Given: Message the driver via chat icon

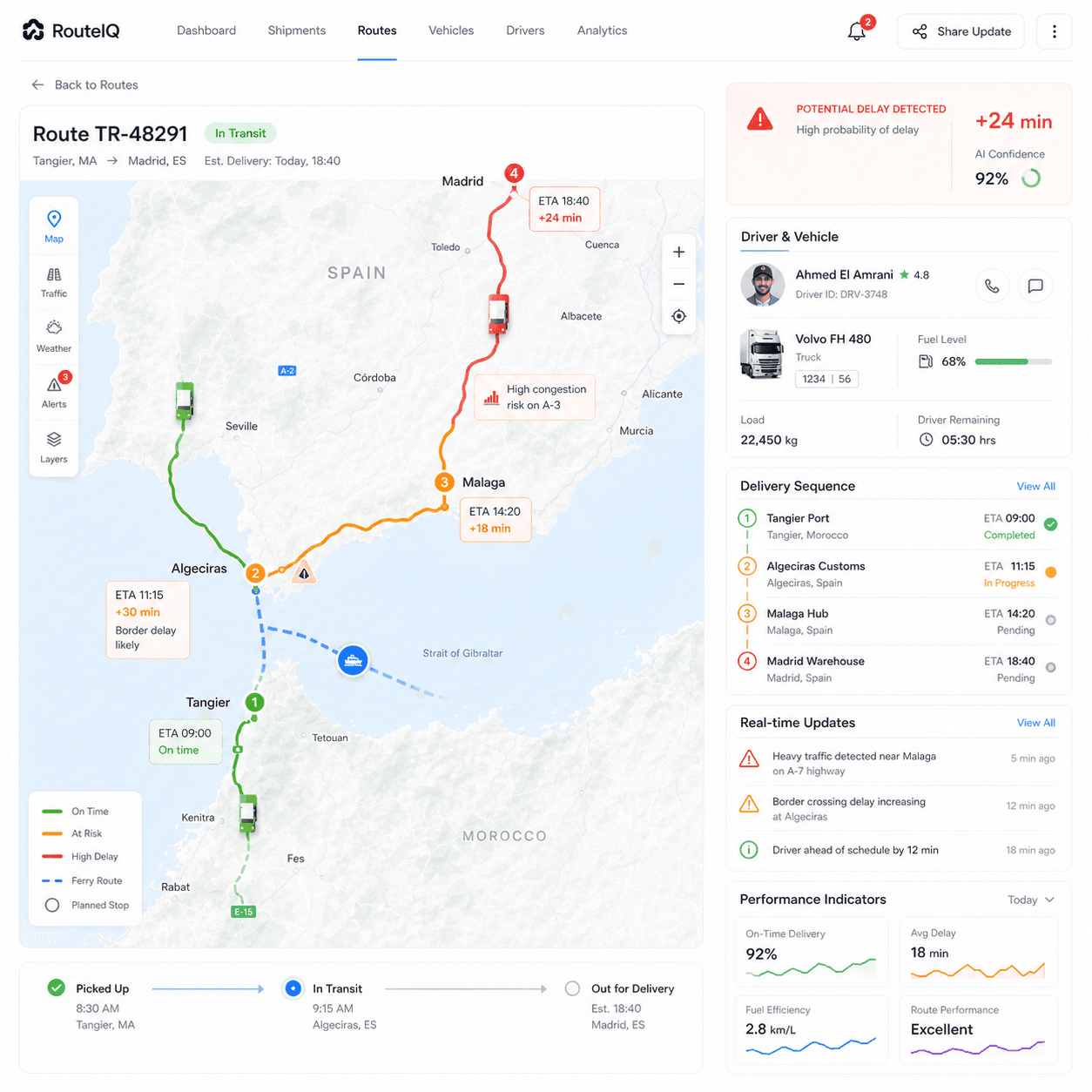Looking at the screenshot, I should pyautogui.click(x=1035, y=286).
